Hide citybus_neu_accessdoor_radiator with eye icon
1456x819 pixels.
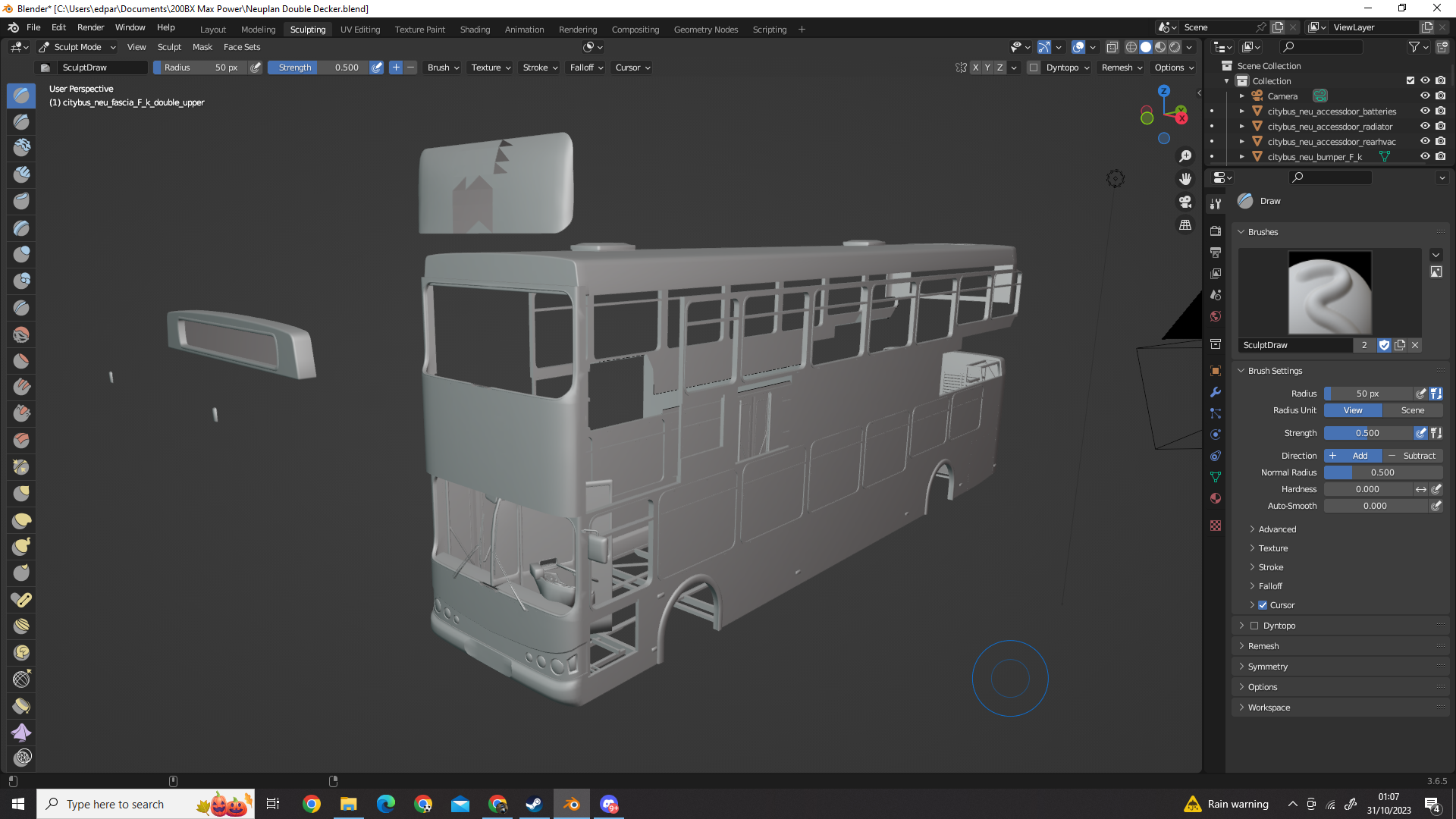[x=1425, y=127]
